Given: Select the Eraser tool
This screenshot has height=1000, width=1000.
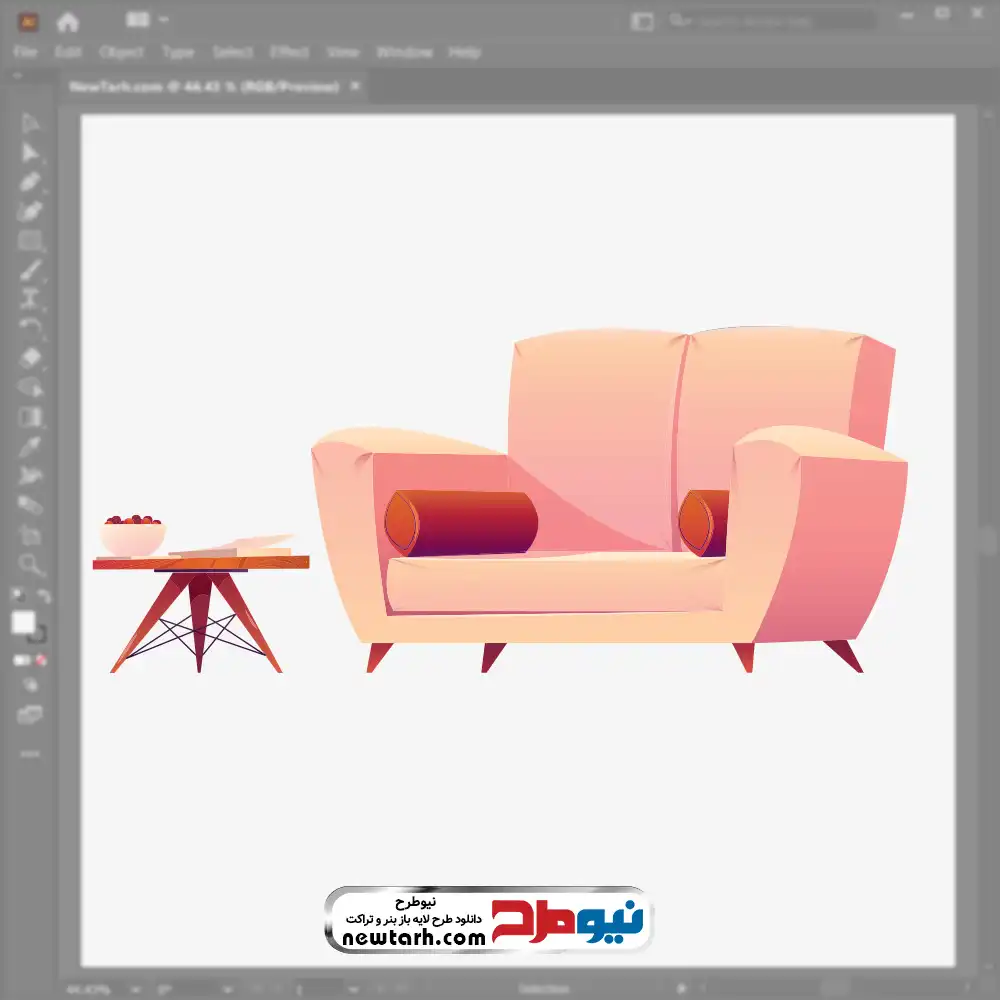Looking at the screenshot, I should coord(30,357).
